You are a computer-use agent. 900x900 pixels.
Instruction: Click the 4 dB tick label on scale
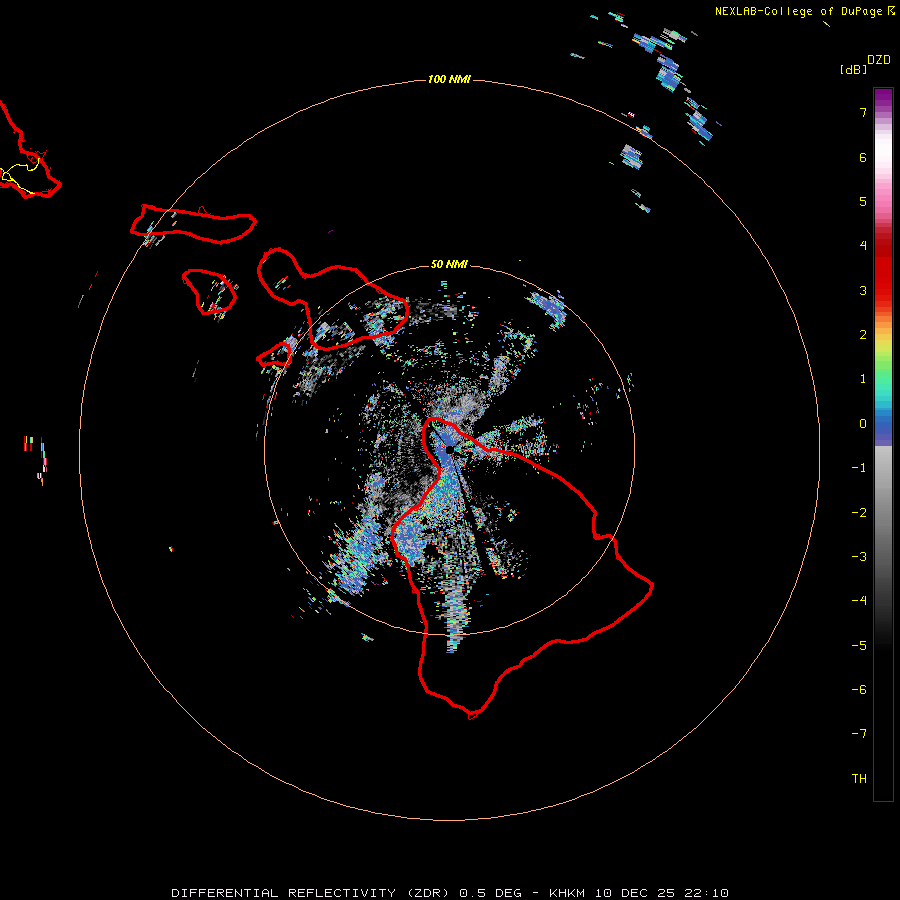click(863, 246)
